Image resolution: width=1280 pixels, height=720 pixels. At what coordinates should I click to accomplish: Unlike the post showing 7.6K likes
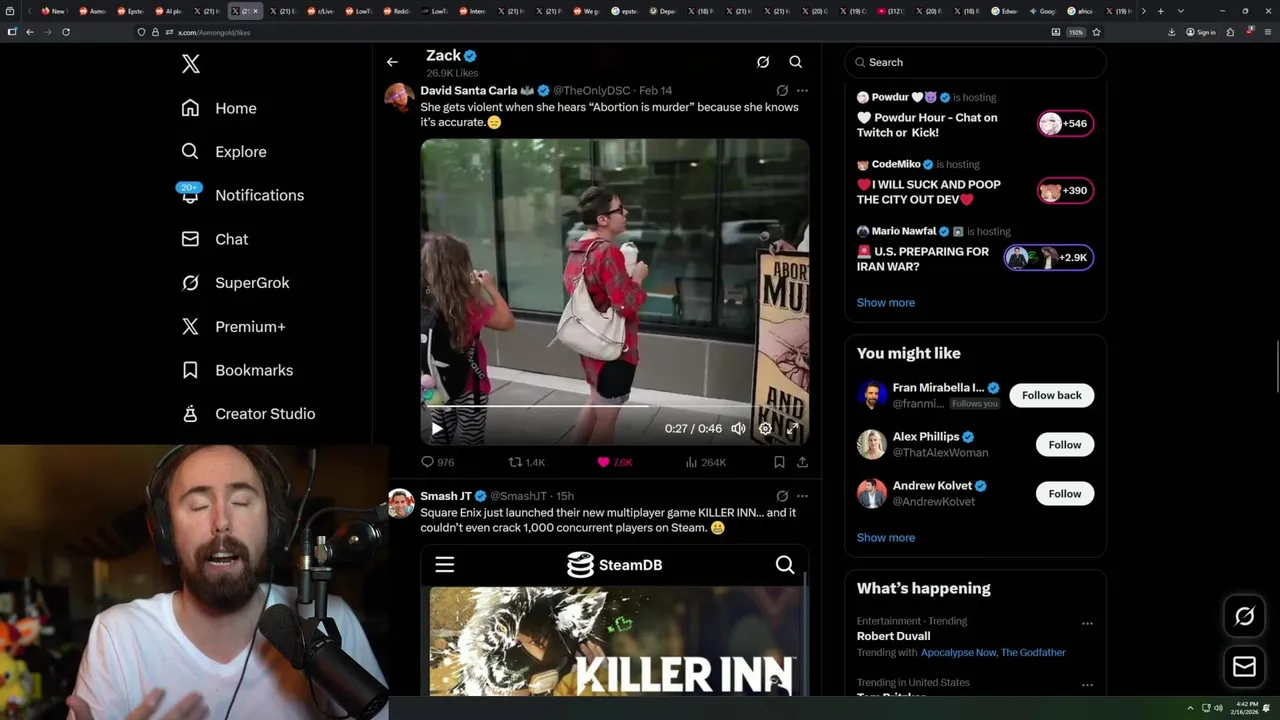[x=614, y=462]
